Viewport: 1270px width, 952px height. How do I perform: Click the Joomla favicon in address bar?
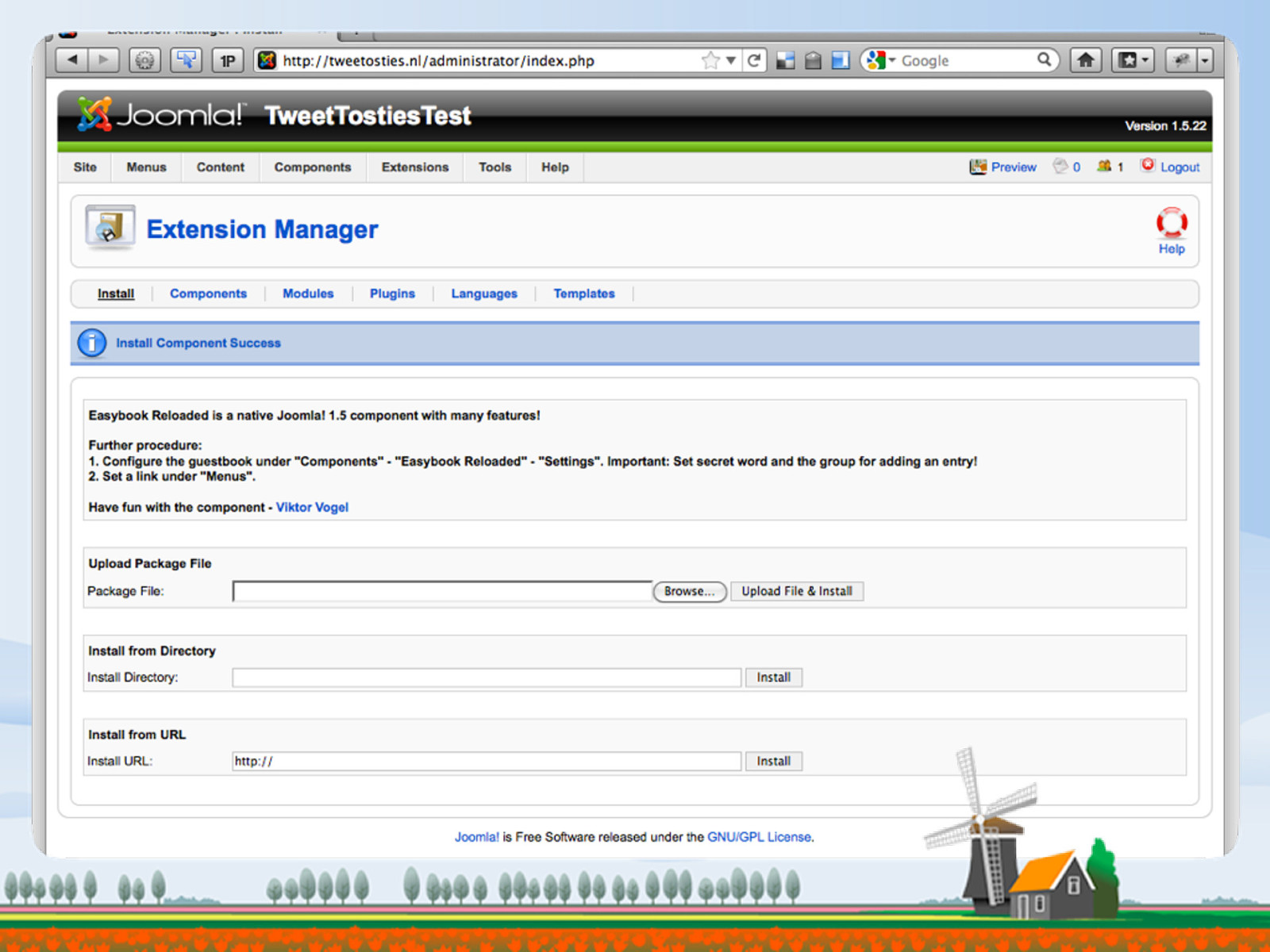(x=267, y=60)
